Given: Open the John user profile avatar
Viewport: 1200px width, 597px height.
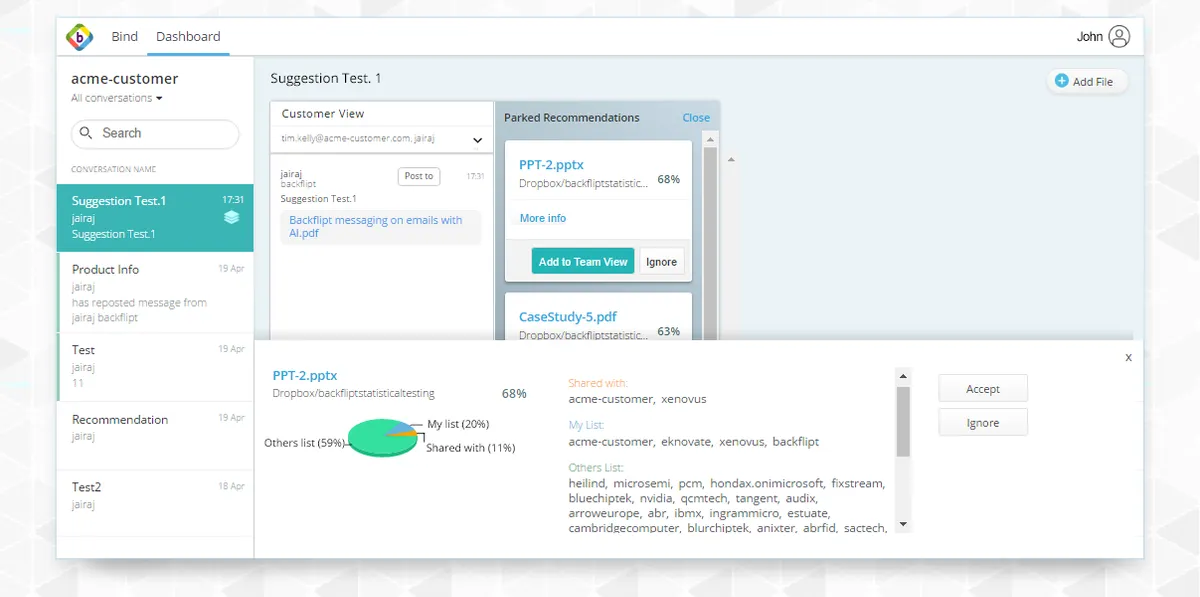Looking at the screenshot, I should (1119, 37).
